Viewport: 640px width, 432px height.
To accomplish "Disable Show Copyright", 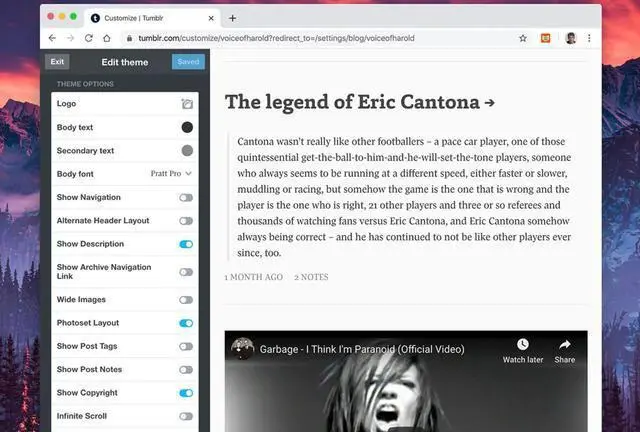I will [186, 393].
